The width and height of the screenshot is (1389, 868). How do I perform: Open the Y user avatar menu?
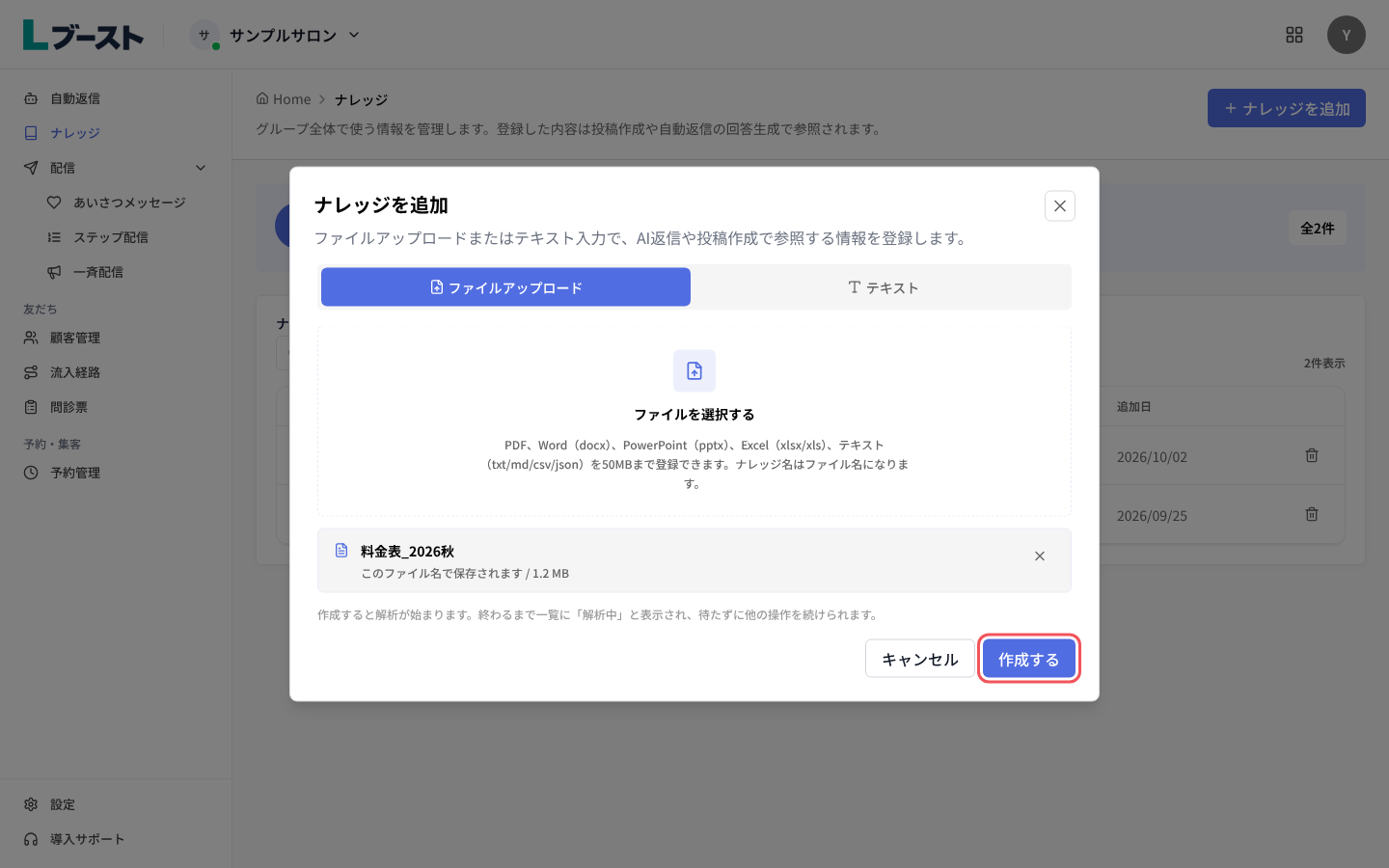pyautogui.click(x=1347, y=35)
